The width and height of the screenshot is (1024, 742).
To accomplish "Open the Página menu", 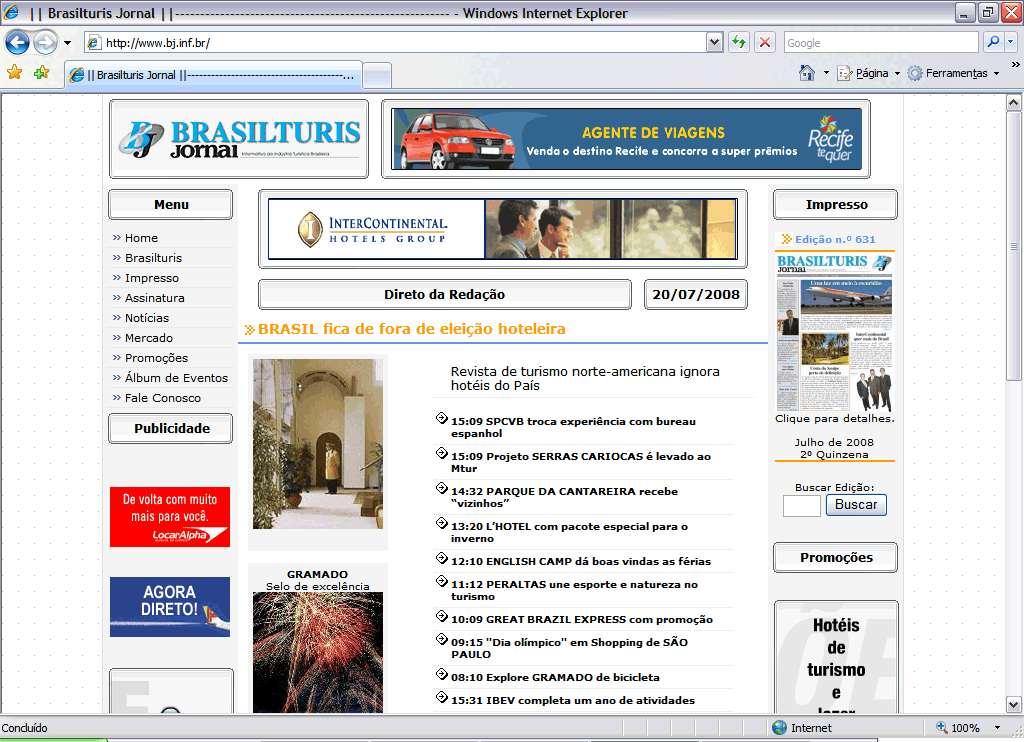I will coord(868,73).
